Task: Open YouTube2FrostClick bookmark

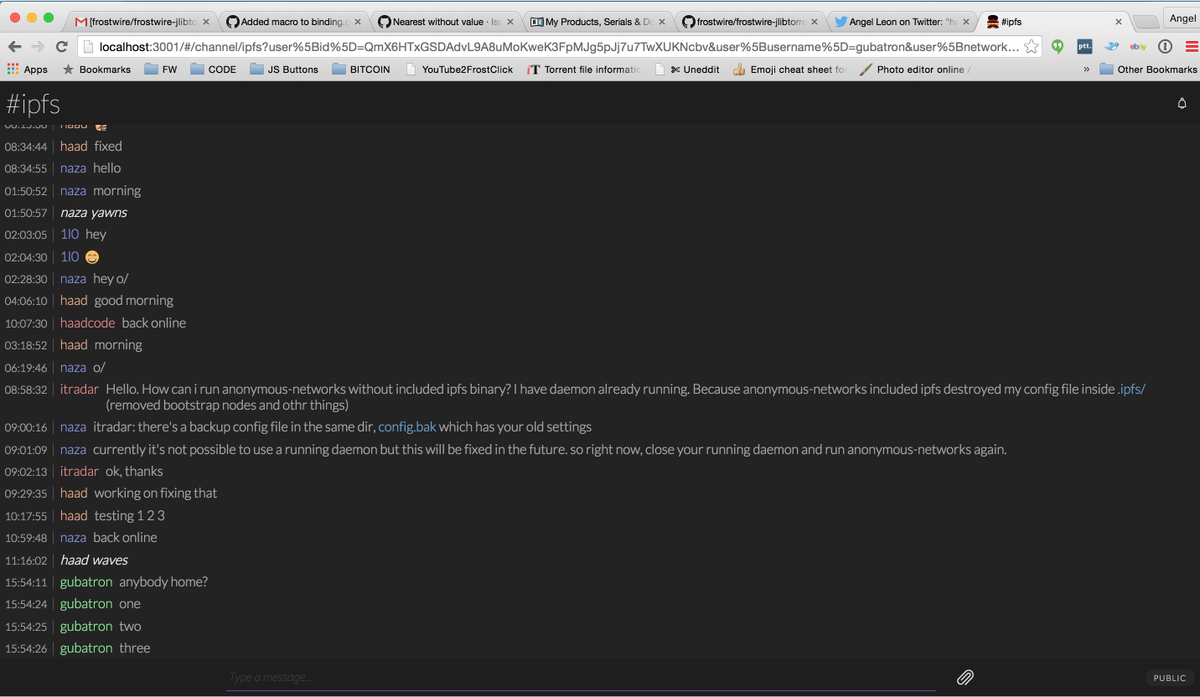Action: pos(459,69)
